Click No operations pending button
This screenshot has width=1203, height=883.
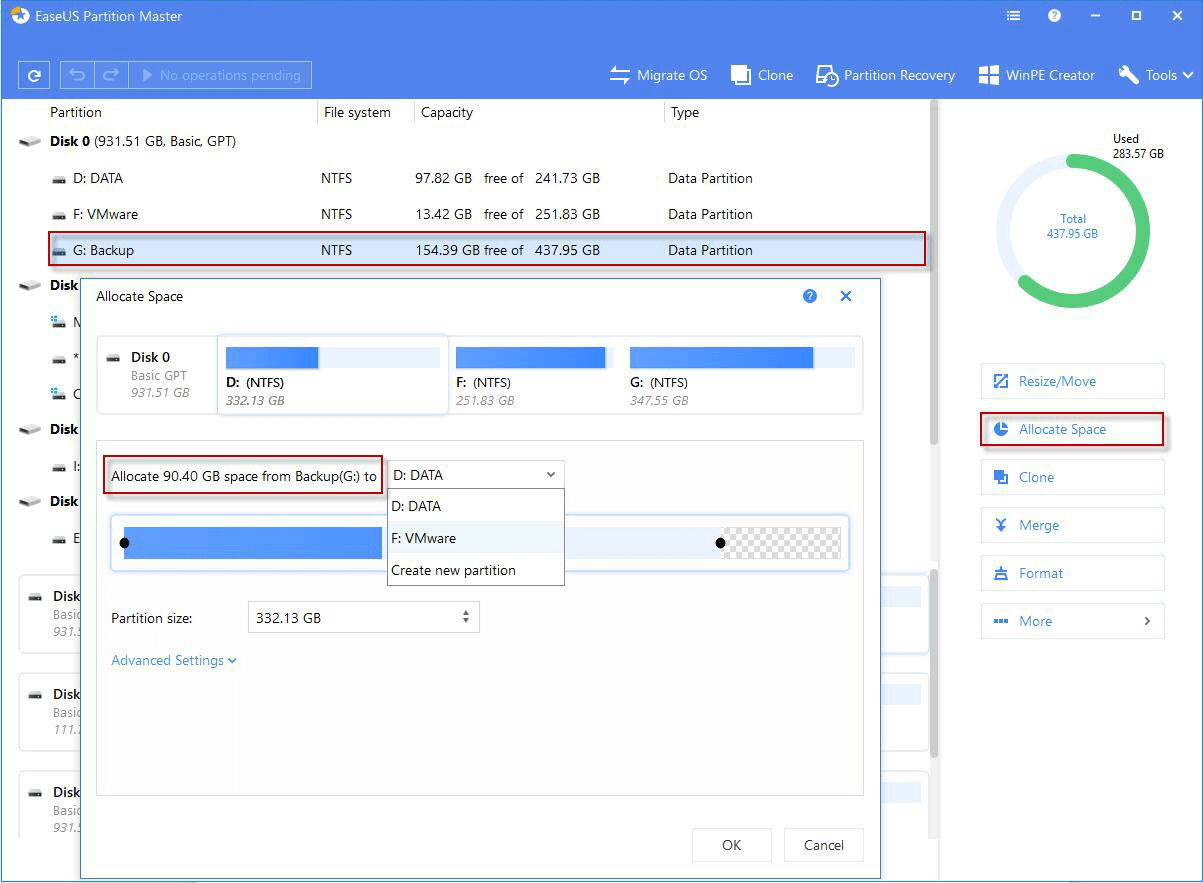220,75
